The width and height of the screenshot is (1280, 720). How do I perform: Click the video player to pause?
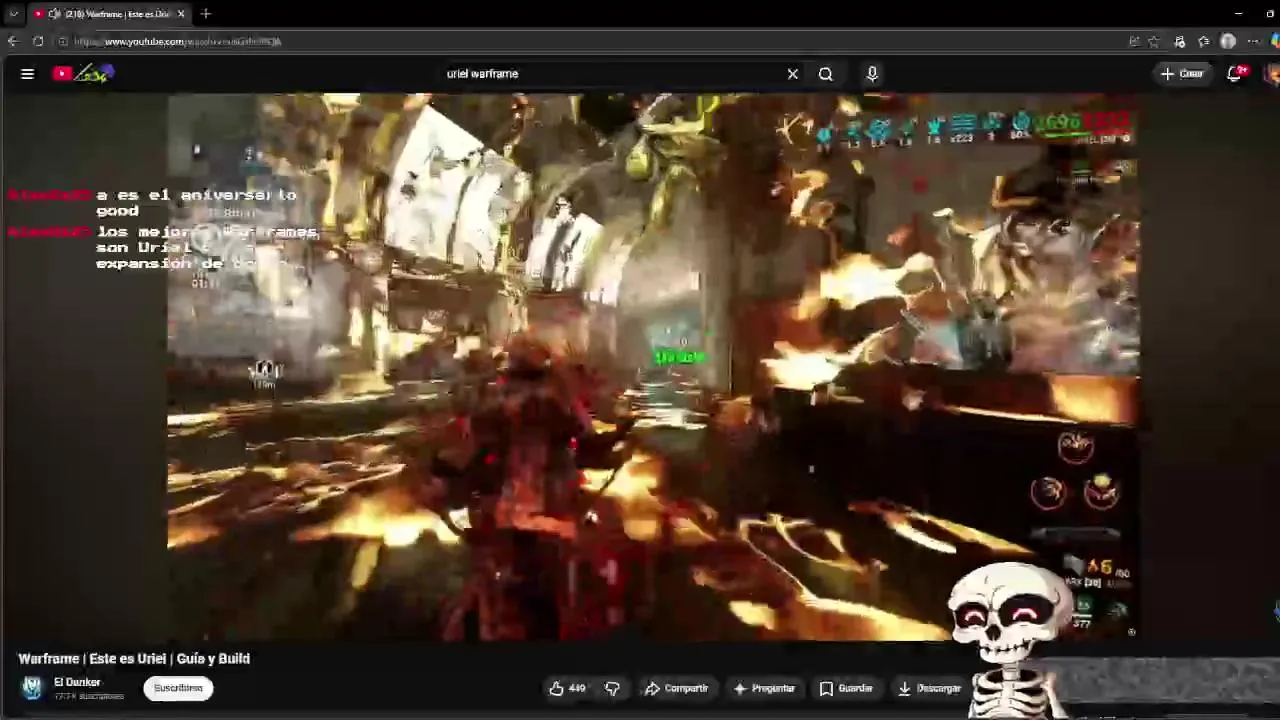pos(653,367)
